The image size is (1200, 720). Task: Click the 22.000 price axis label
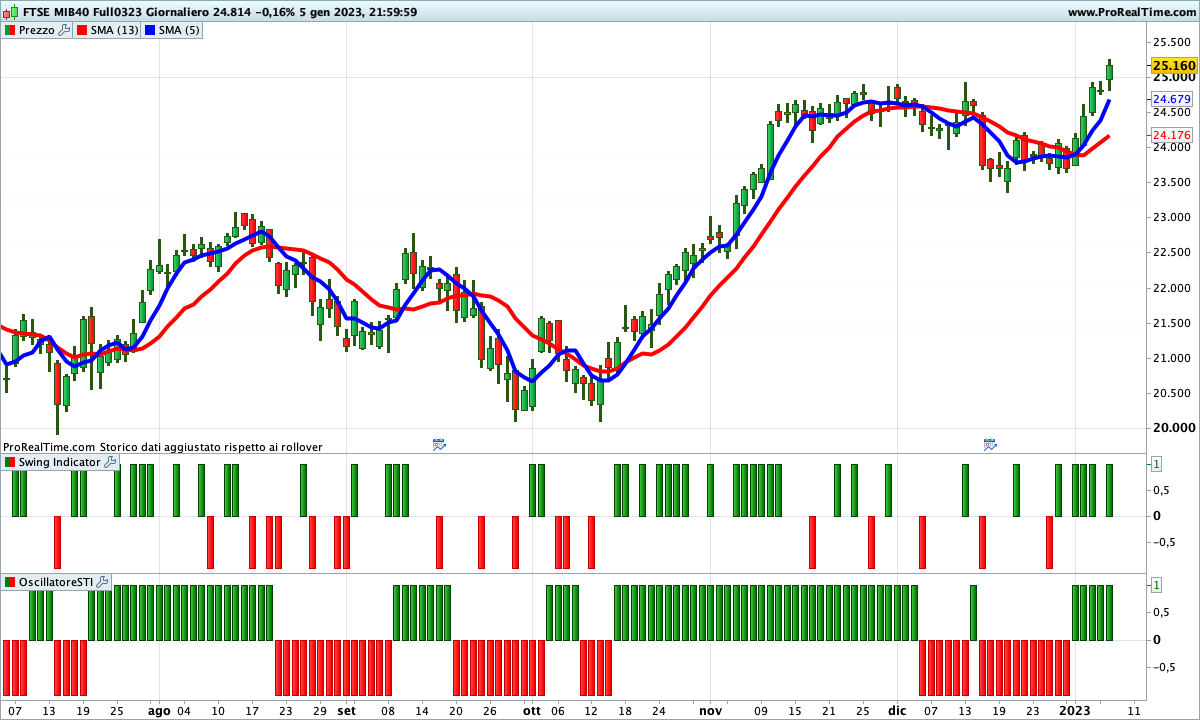(1174, 288)
